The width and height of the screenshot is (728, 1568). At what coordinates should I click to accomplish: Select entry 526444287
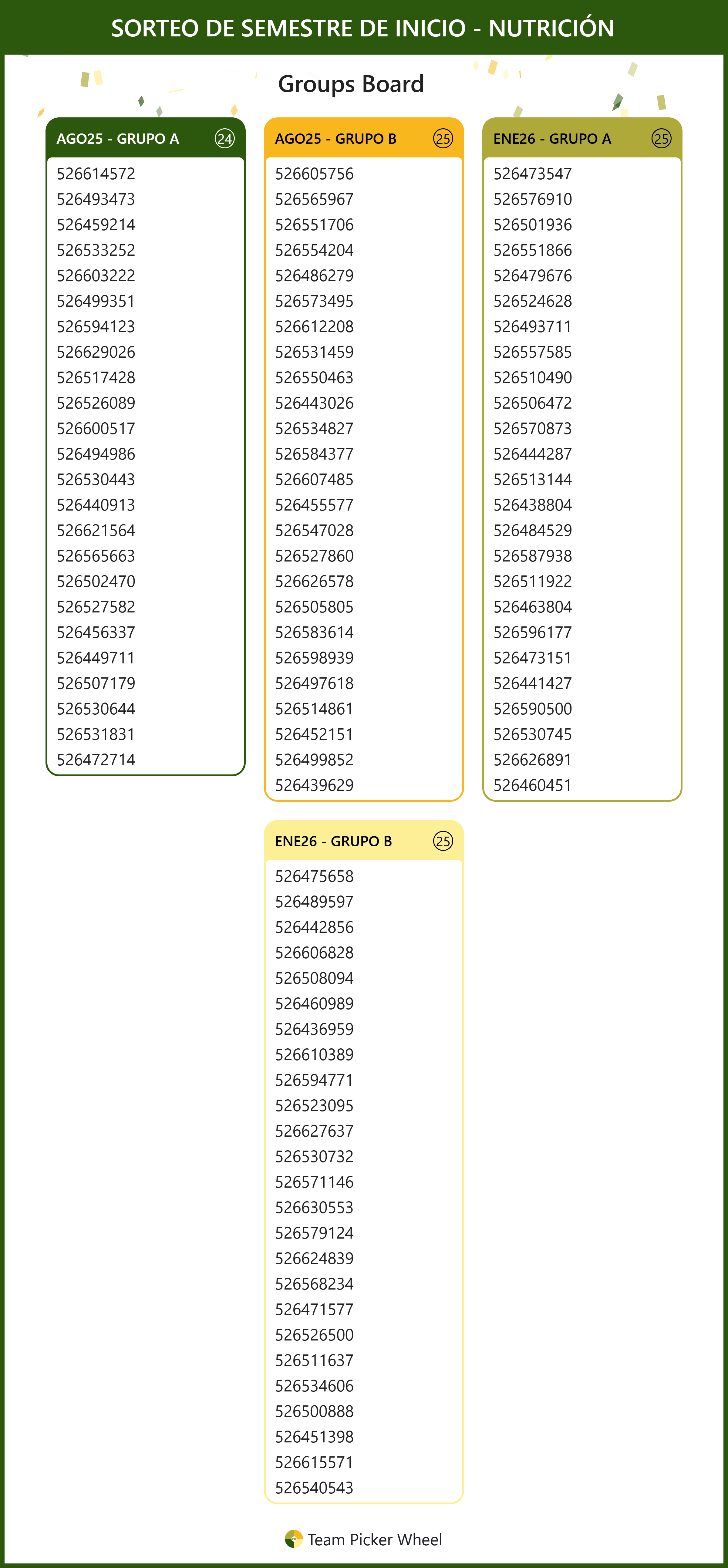click(533, 454)
